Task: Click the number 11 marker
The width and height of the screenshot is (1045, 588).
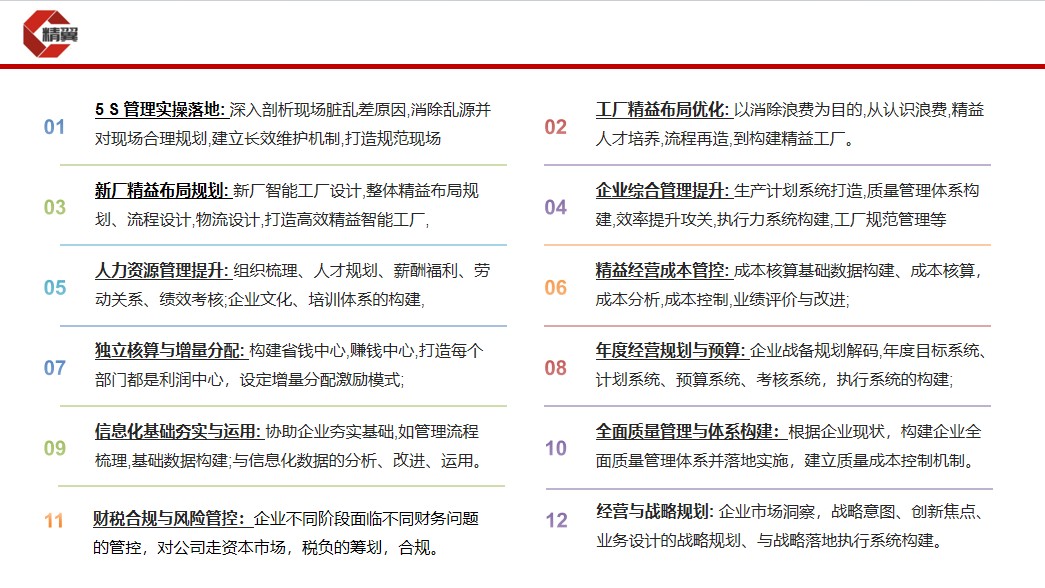Action: pos(54,520)
